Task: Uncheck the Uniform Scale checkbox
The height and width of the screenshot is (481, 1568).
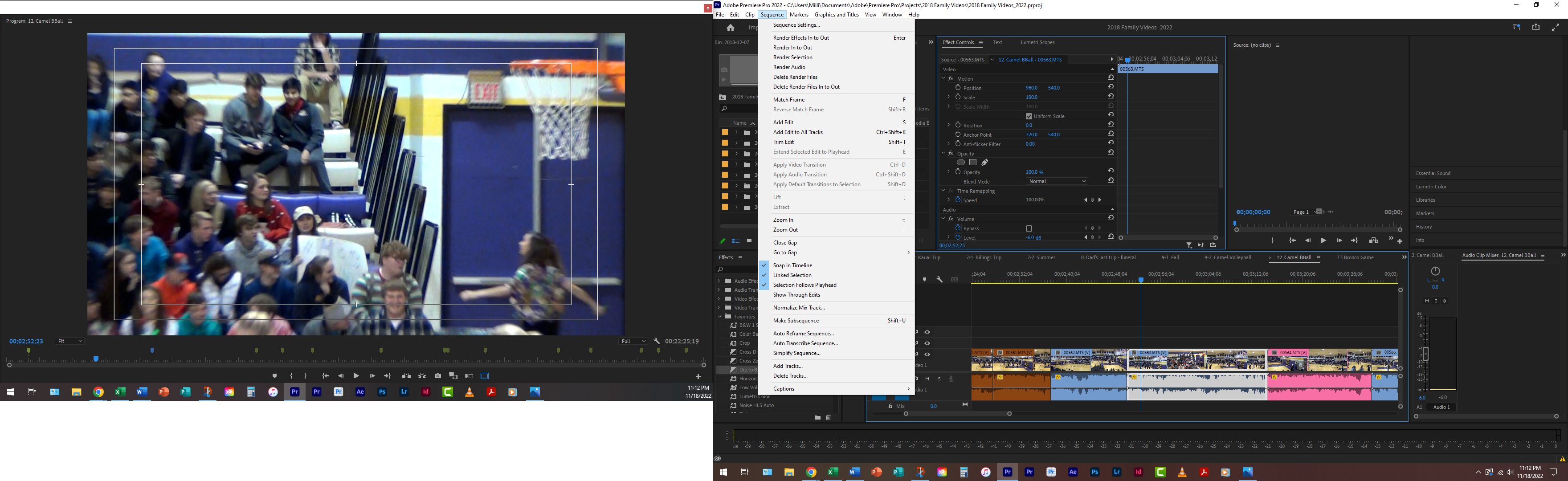Action: (x=1029, y=116)
